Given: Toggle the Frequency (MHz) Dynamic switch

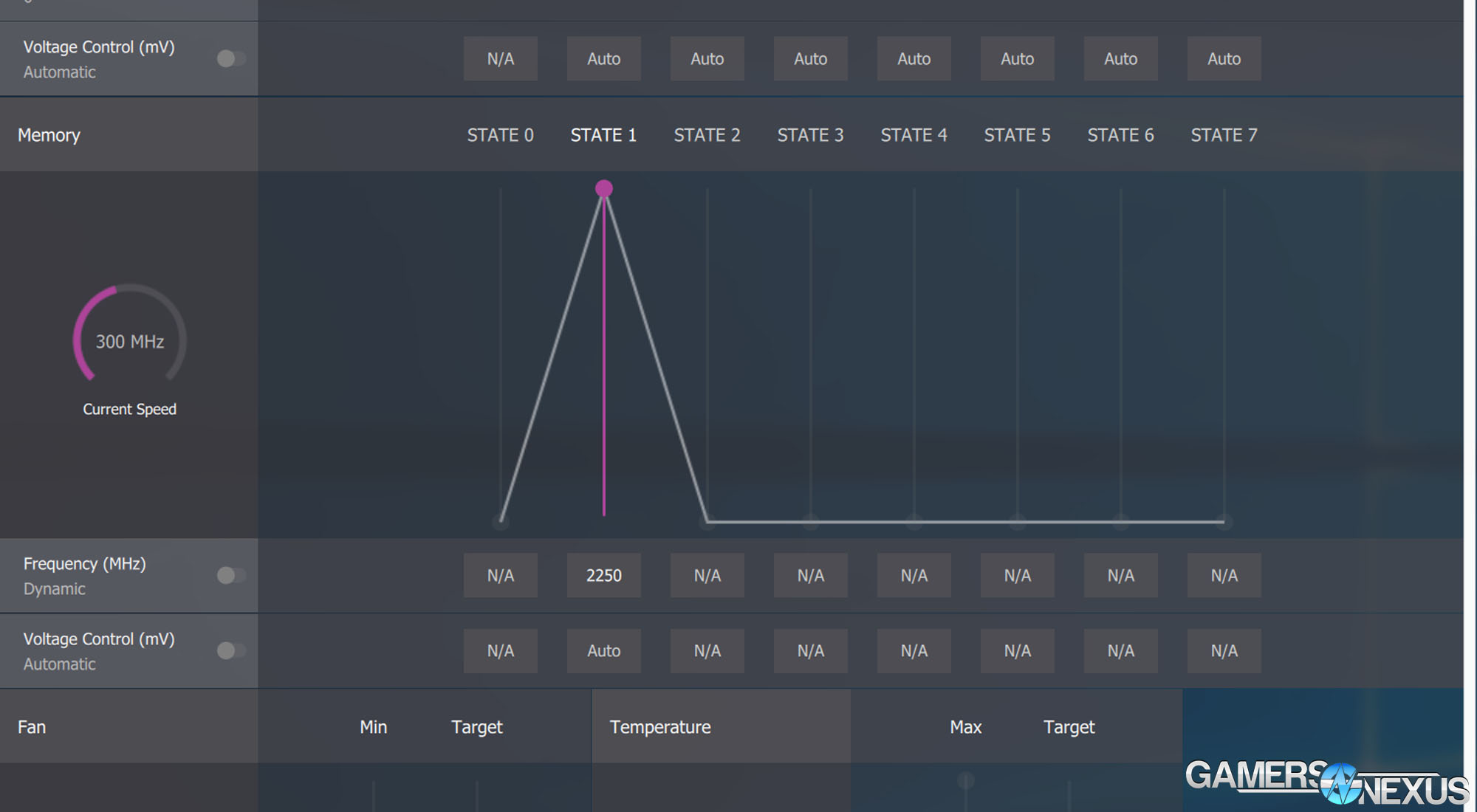Looking at the screenshot, I should (230, 576).
